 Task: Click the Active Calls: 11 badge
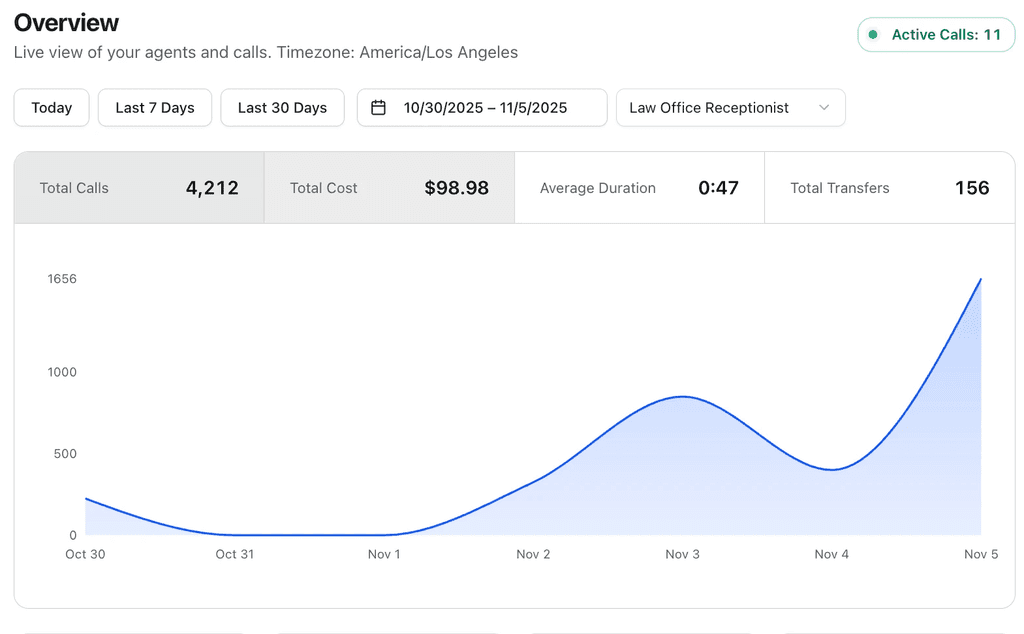click(936, 35)
